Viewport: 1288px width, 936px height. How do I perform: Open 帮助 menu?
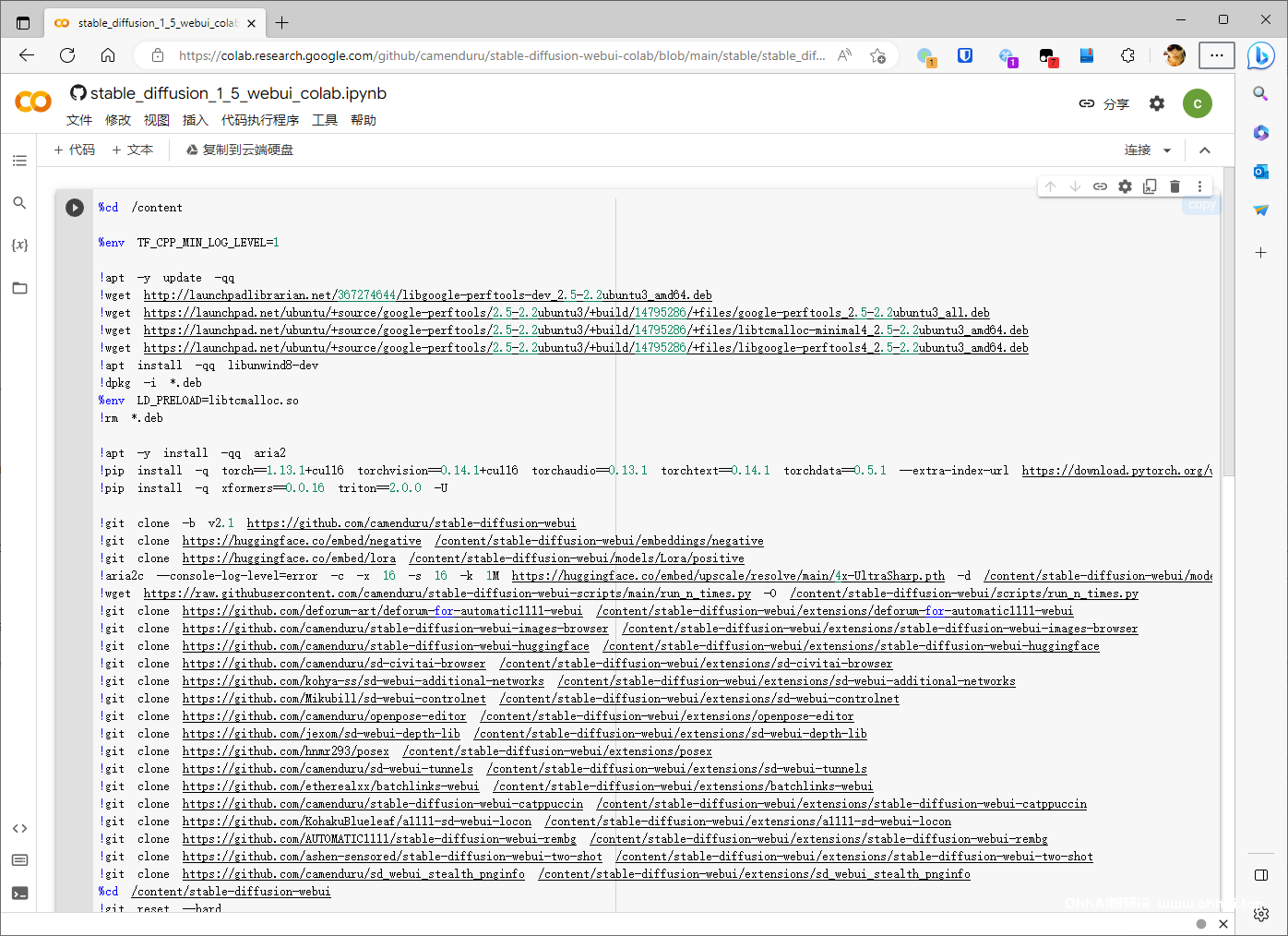point(364,120)
